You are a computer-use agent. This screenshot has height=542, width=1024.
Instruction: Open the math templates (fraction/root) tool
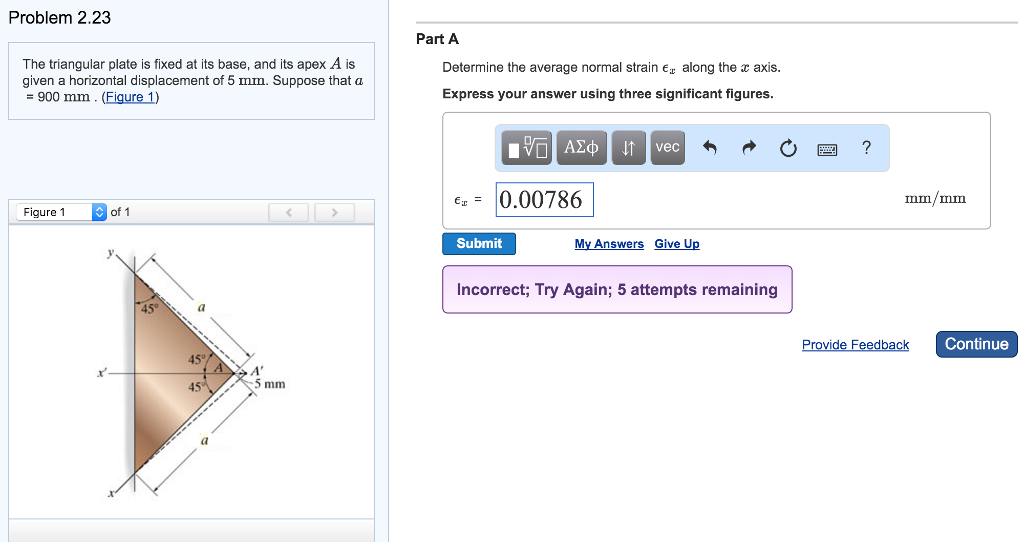[527, 148]
